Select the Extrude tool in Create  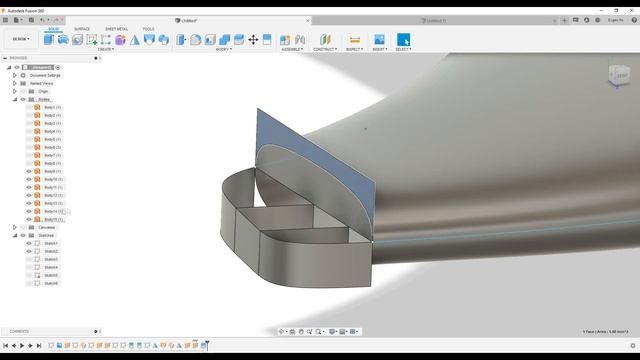pos(49,40)
